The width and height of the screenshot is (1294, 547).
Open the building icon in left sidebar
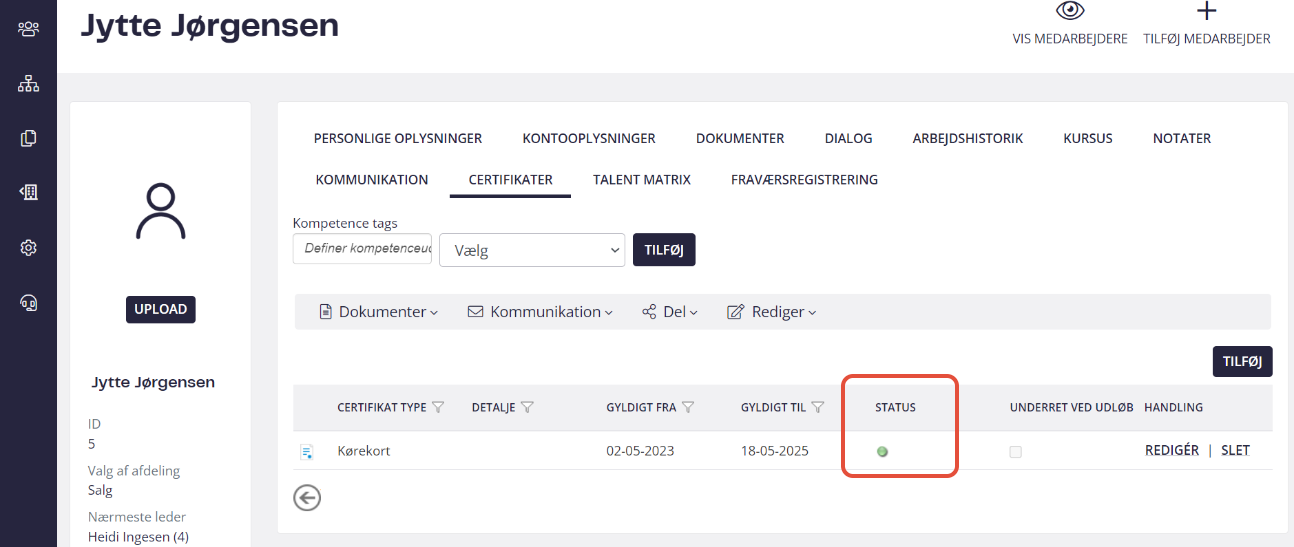28,192
